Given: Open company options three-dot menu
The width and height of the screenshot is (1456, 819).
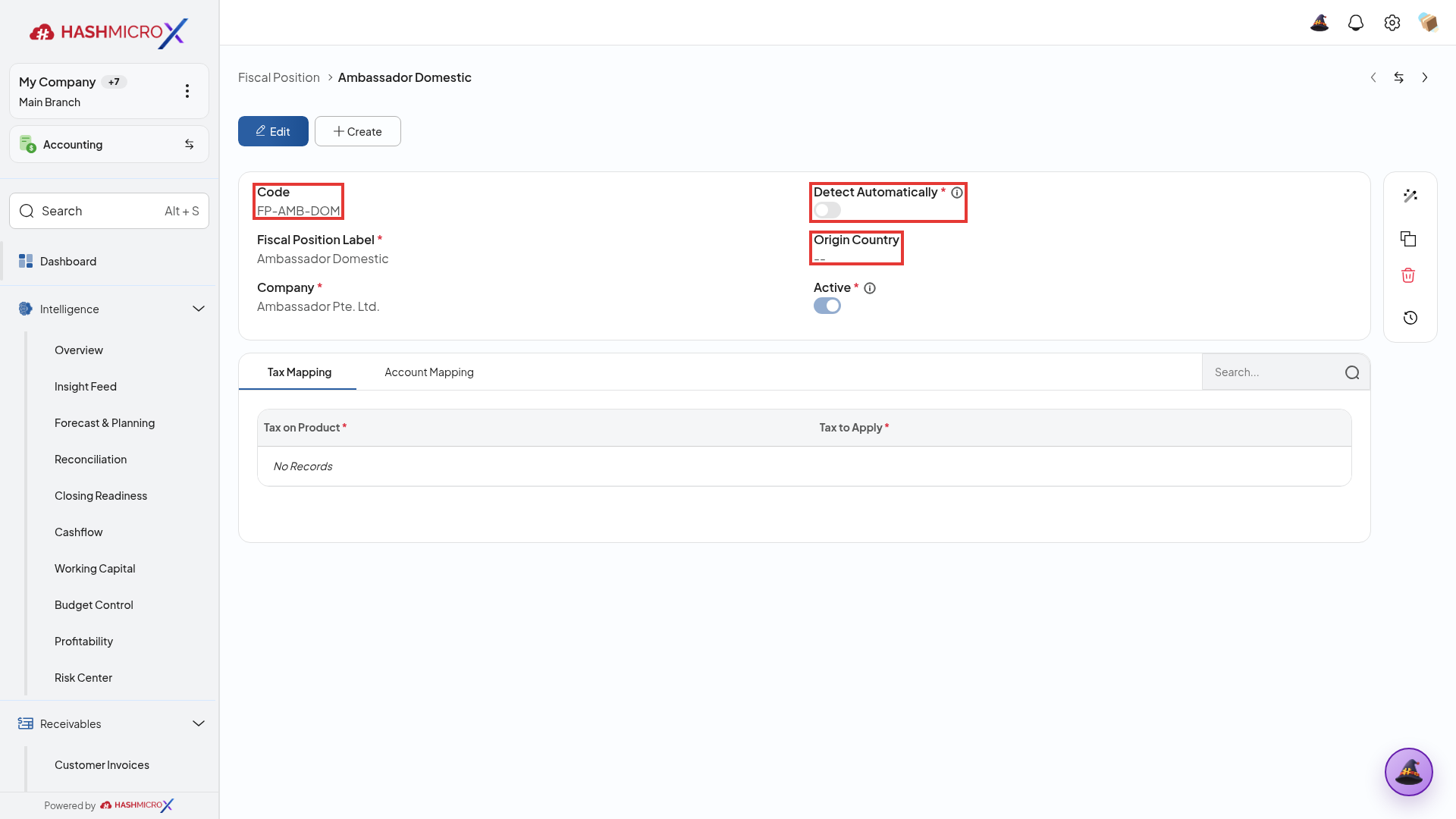Looking at the screenshot, I should (x=187, y=91).
